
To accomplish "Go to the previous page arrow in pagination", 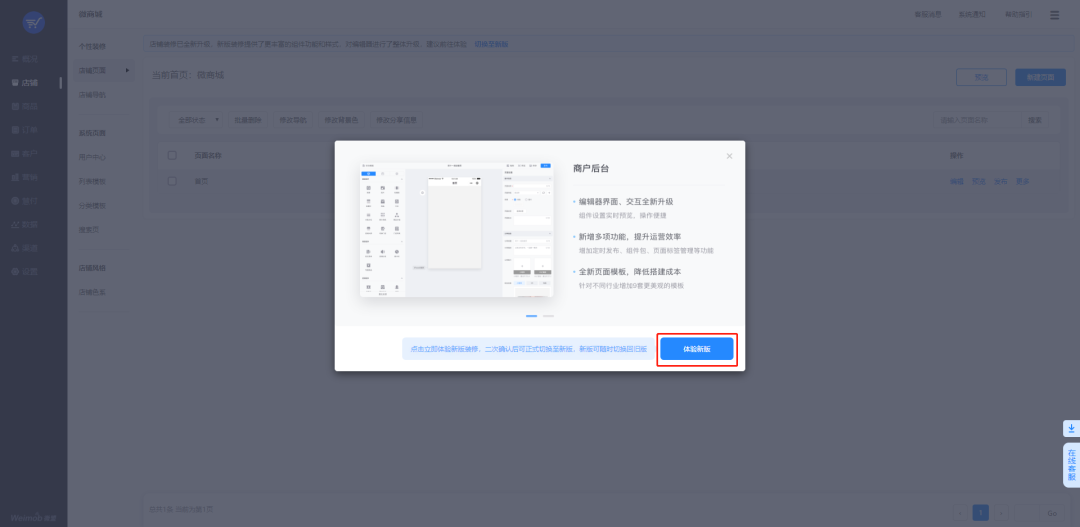I will click(x=961, y=513).
